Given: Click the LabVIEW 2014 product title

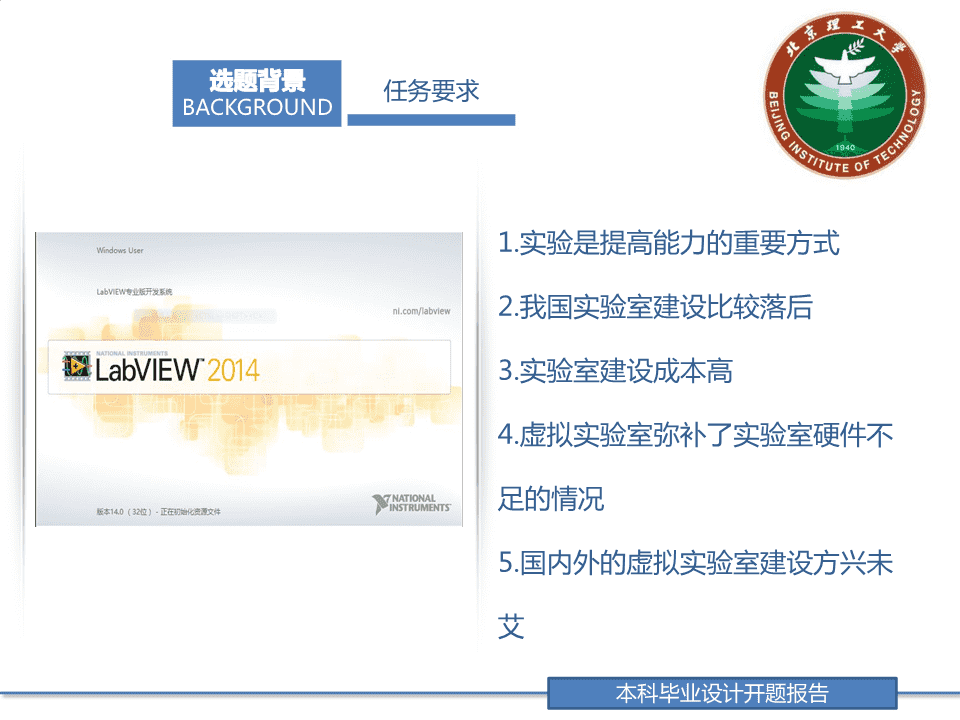Looking at the screenshot, I should (x=177, y=370).
